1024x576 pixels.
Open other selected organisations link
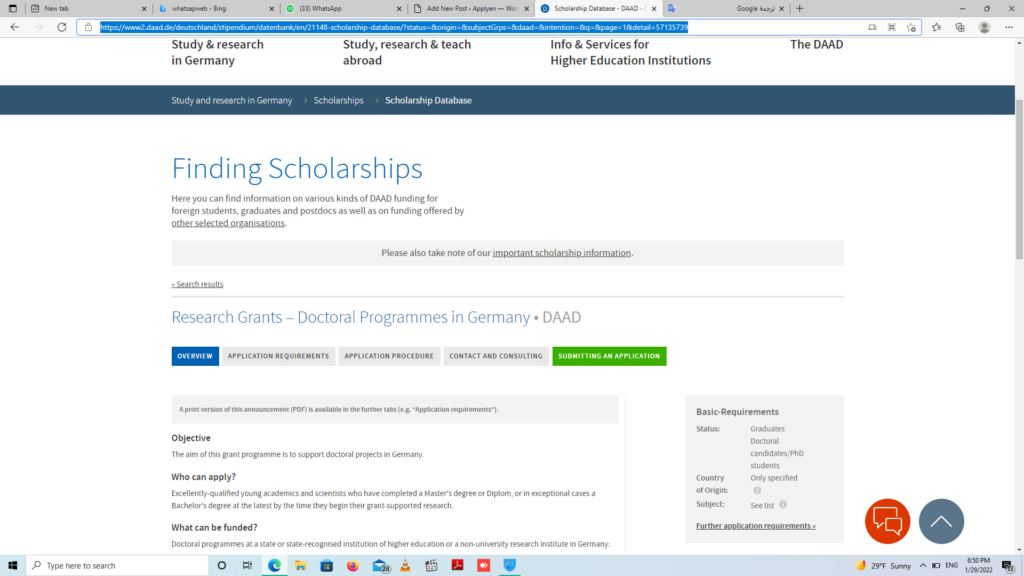click(228, 223)
